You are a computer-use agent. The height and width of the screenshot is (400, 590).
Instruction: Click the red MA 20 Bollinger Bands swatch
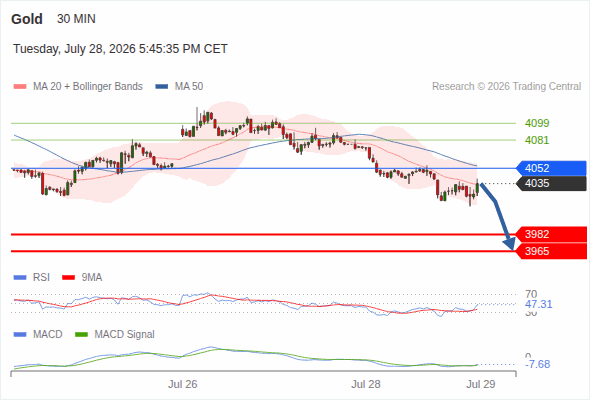click(x=20, y=87)
